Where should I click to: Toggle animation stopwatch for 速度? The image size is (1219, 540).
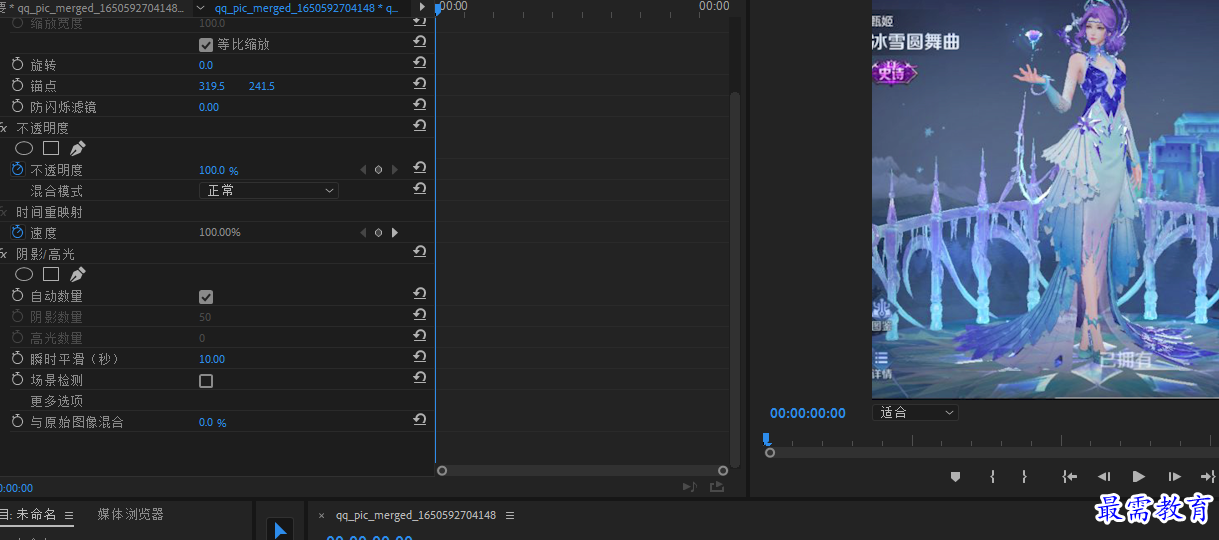pyautogui.click(x=17, y=232)
